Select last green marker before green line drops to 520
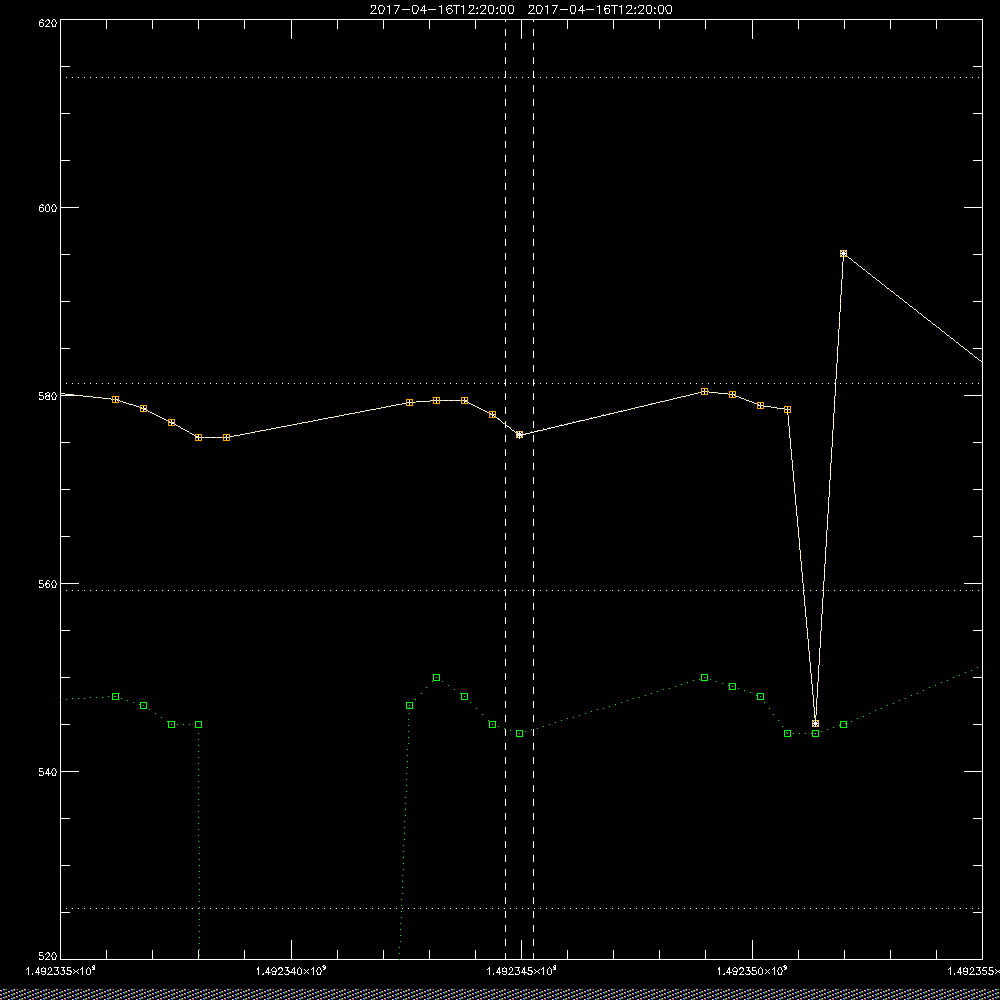 pos(198,724)
